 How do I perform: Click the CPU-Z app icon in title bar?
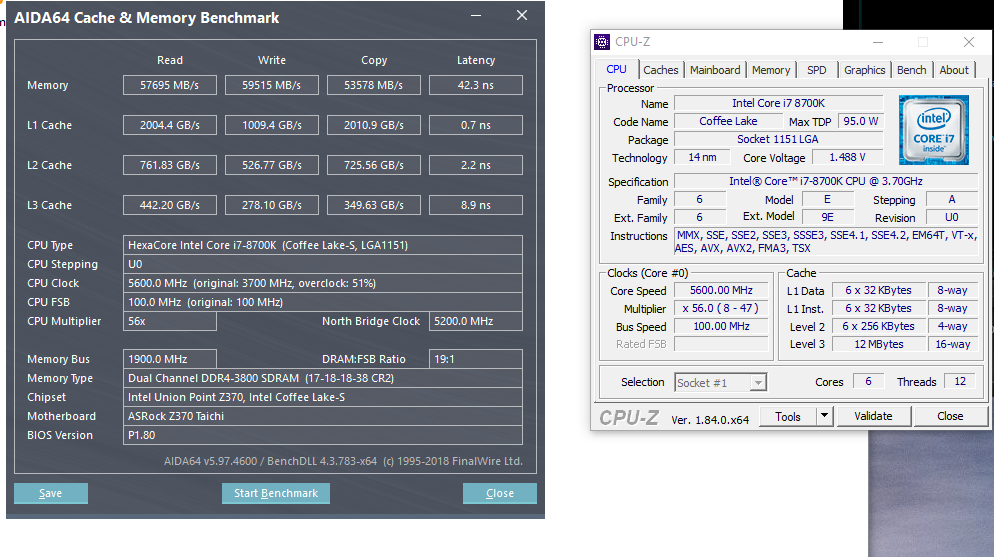602,42
